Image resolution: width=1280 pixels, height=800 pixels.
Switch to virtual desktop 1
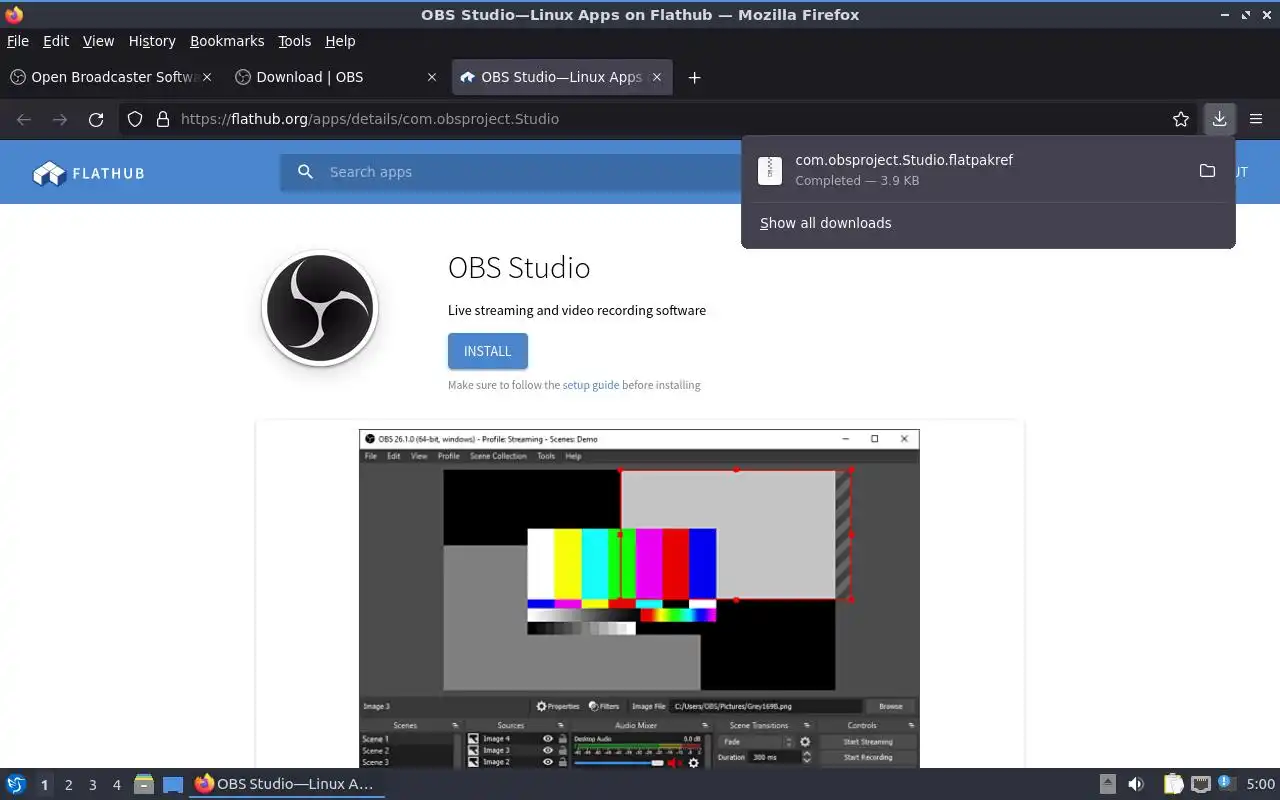click(x=44, y=785)
